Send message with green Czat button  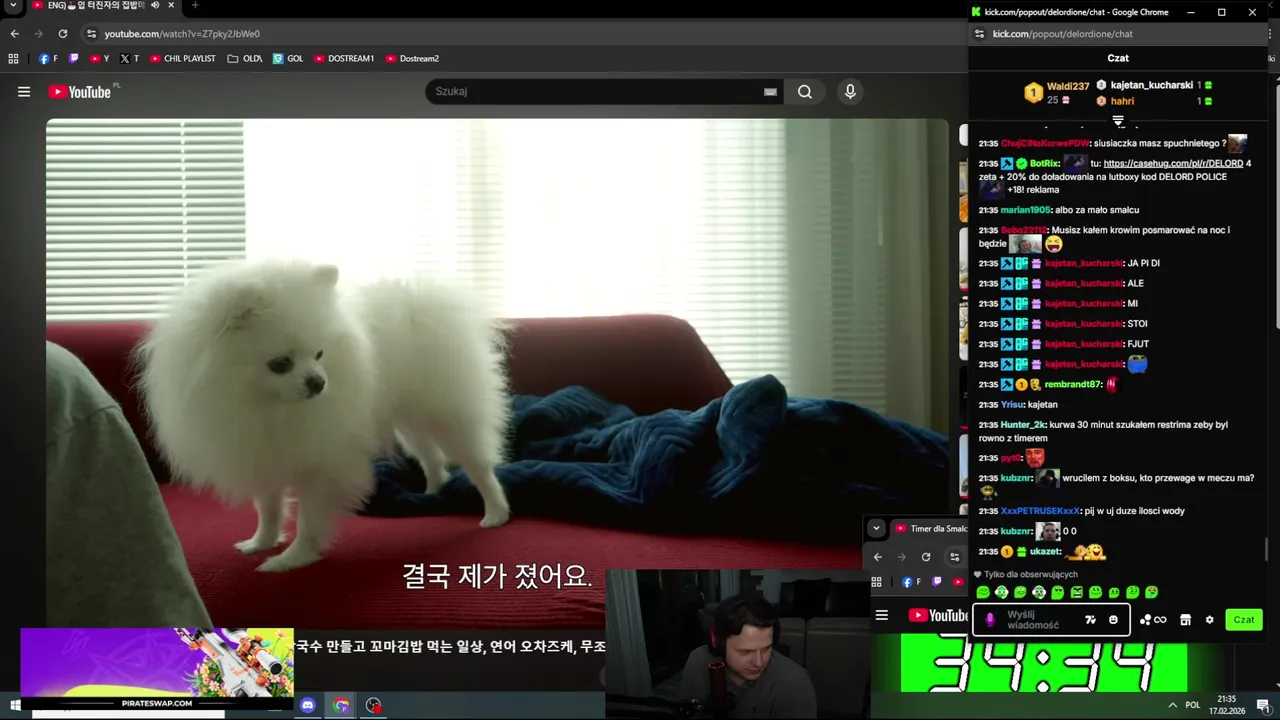[x=1244, y=620]
